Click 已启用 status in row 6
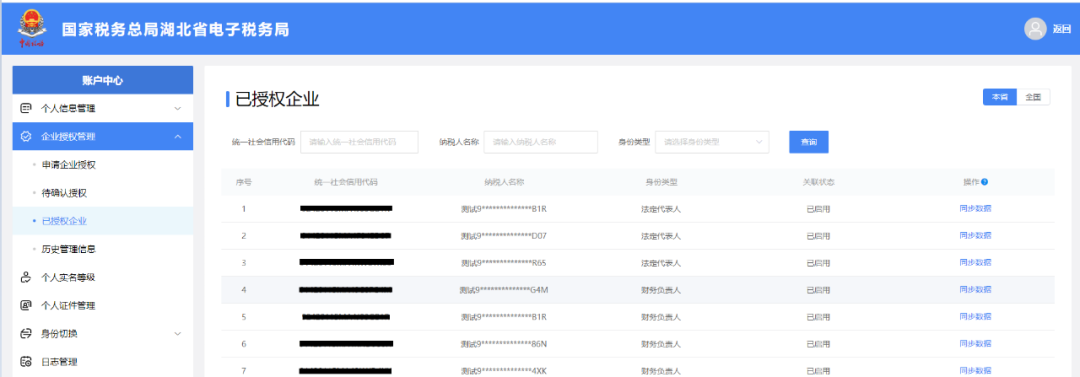The image size is (1080, 377). [x=818, y=343]
